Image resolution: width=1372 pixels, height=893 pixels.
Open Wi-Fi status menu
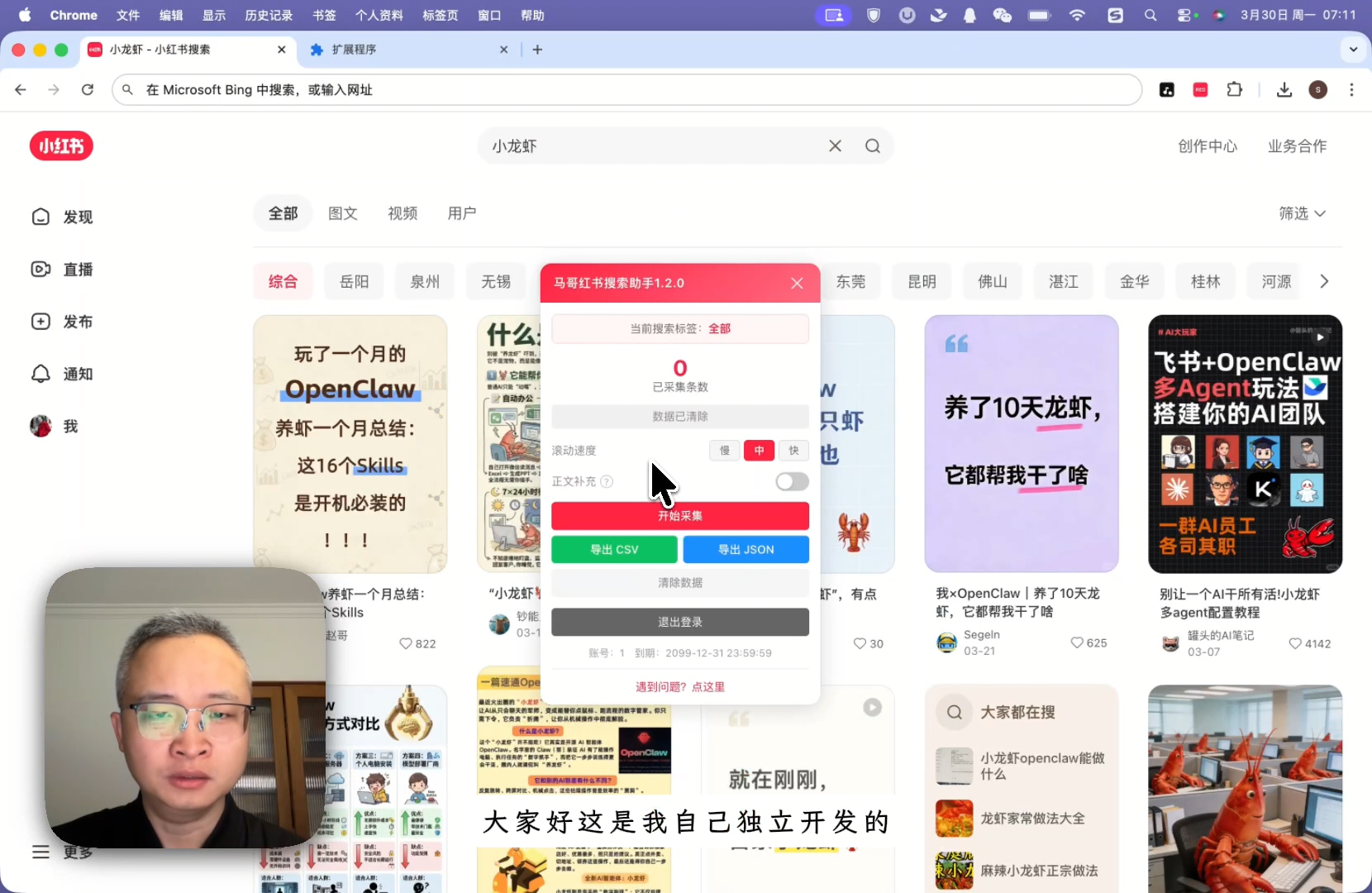click(1077, 15)
